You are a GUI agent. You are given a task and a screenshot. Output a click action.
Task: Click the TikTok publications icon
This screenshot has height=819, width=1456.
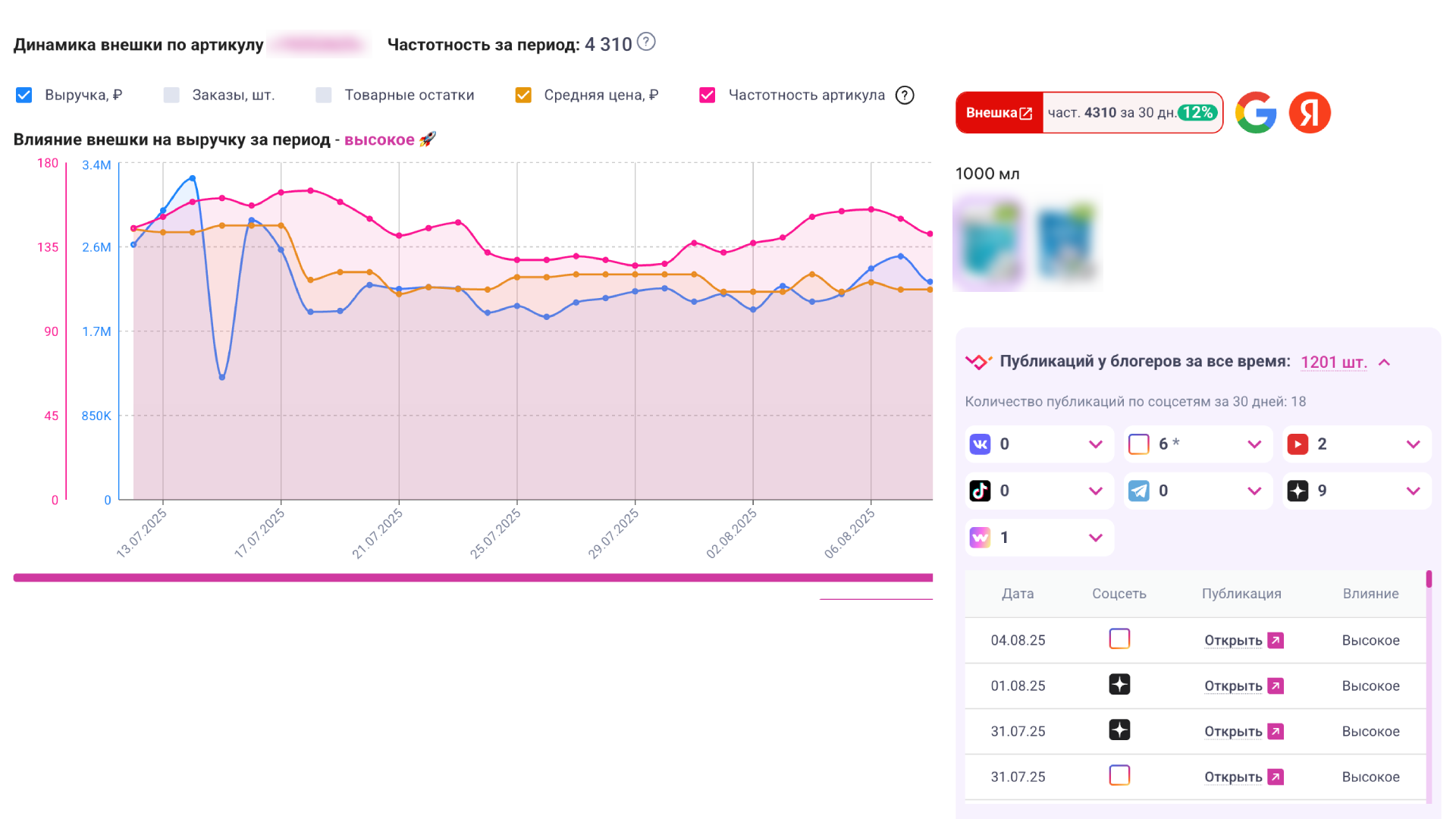tap(980, 491)
